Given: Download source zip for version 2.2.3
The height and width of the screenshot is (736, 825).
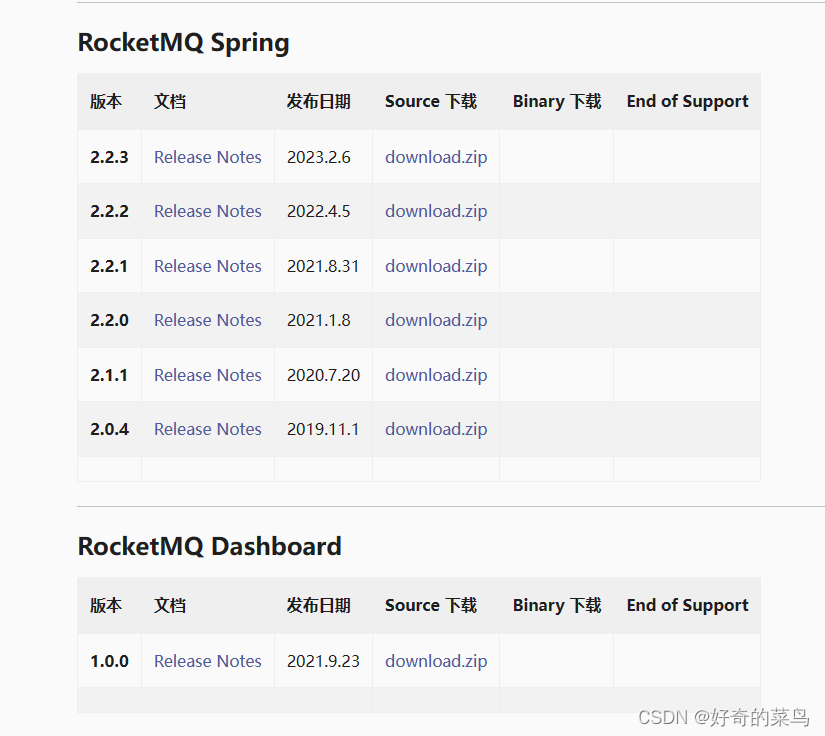Looking at the screenshot, I should (x=435, y=157).
